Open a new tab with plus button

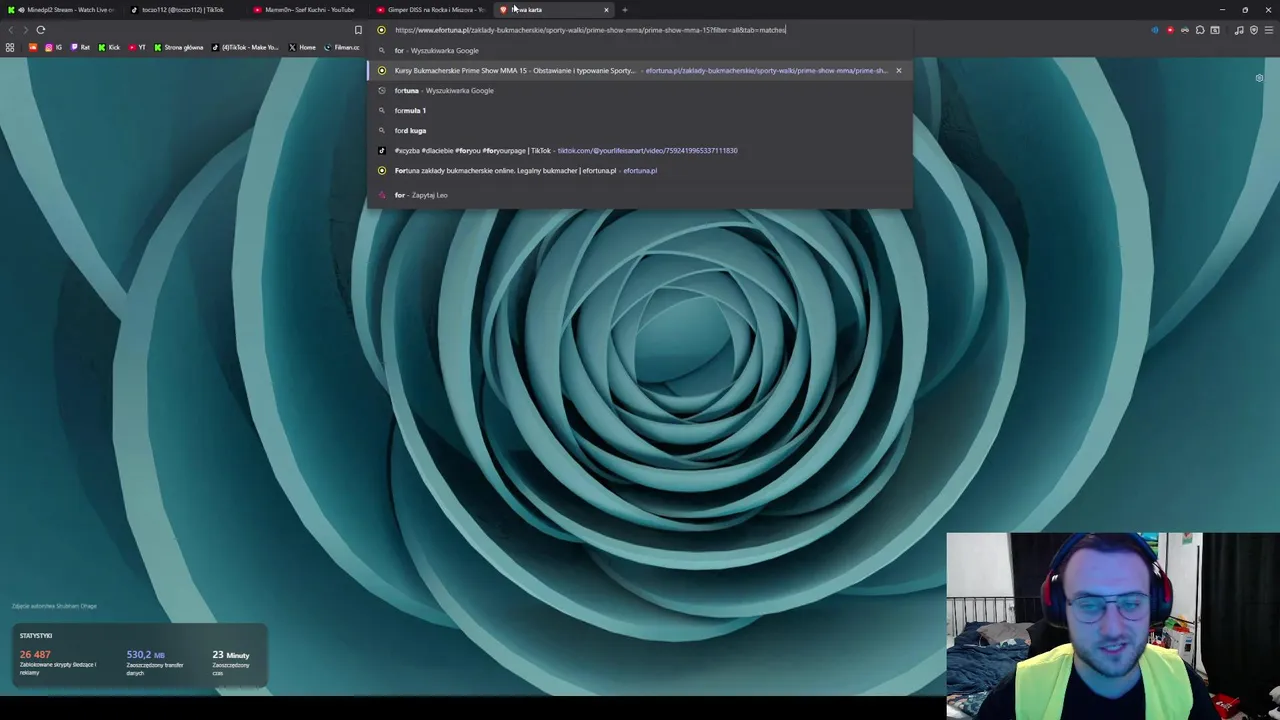pyautogui.click(x=624, y=10)
